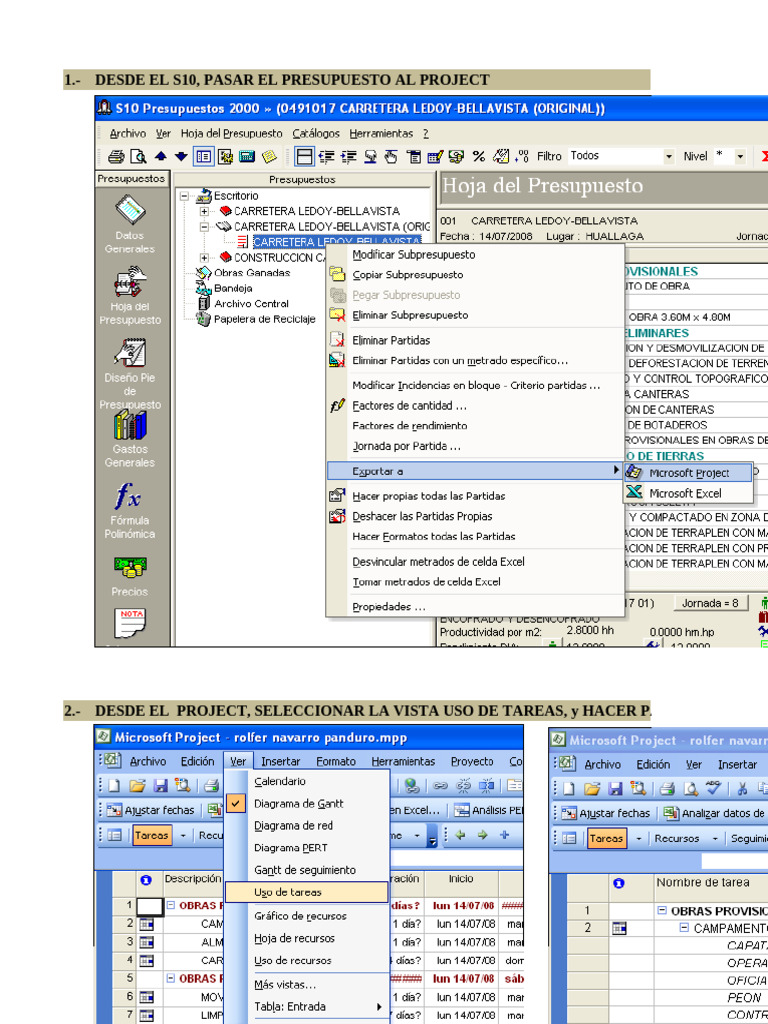Click Microsoft Excel in the export submenu
768x1024 pixels.
click(684, 493)
